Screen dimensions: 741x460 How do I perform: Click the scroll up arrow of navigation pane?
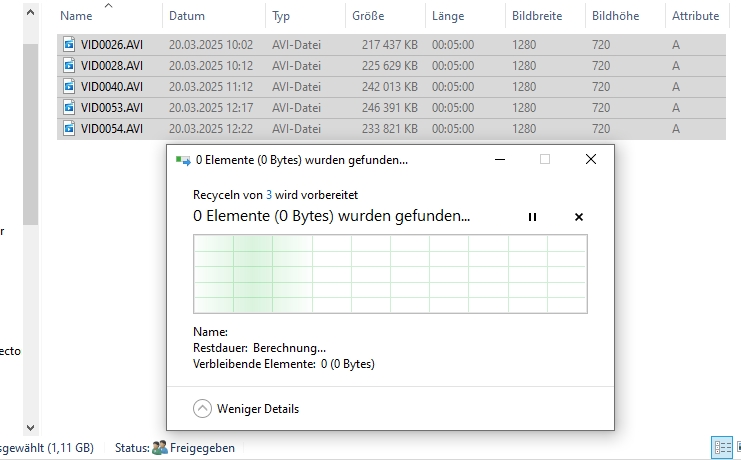pyautogui.click(x=30, y=13)
